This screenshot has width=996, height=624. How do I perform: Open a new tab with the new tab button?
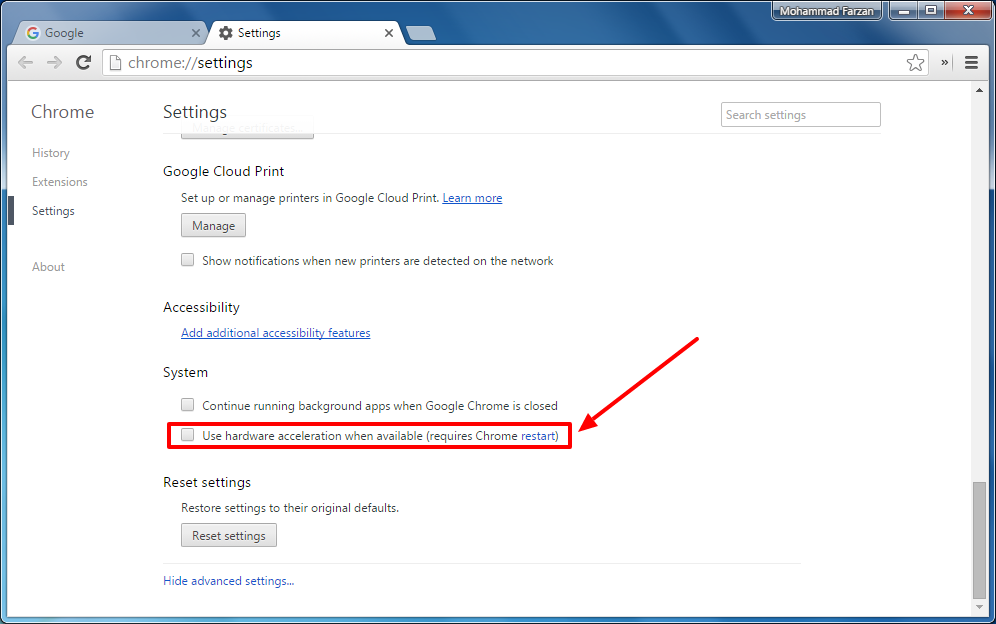coord(421,33)
